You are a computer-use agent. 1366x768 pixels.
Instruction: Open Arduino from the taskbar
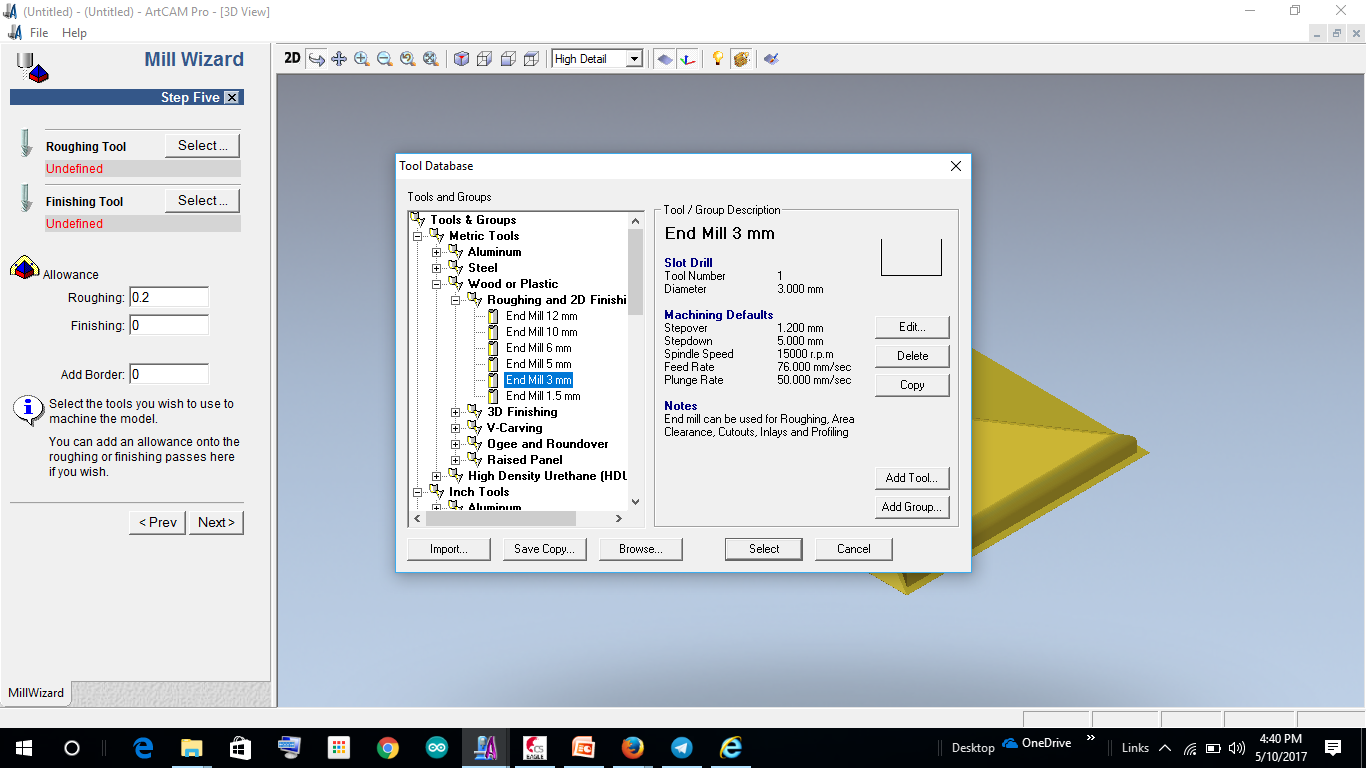437,748
